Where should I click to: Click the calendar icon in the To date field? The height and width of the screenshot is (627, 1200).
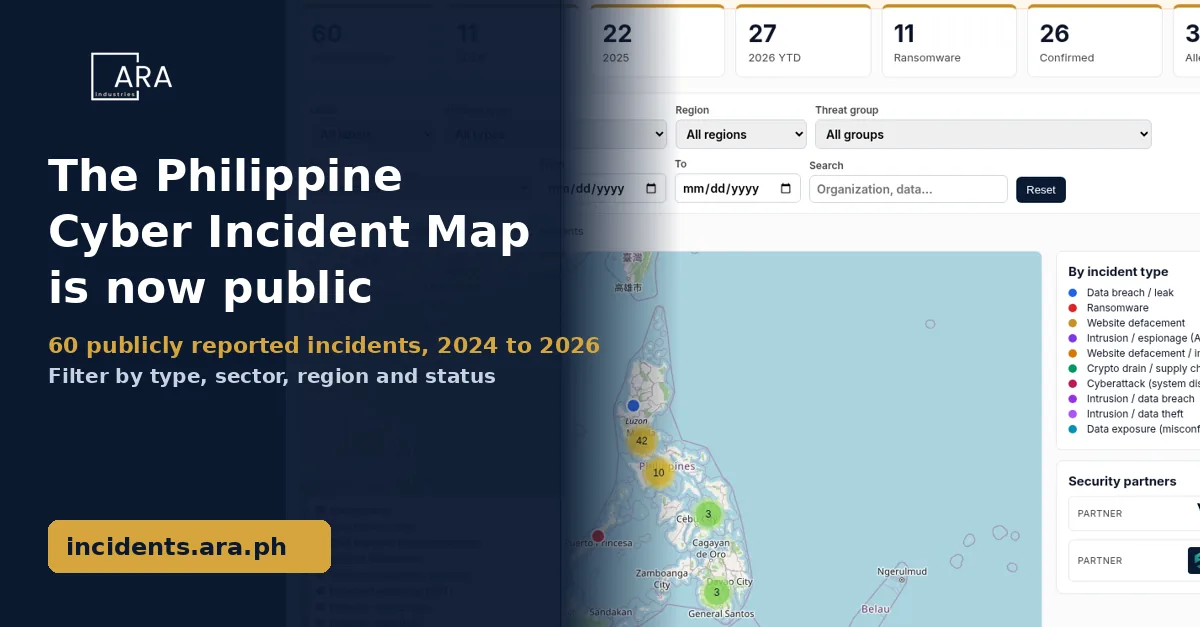pos(786,188)
